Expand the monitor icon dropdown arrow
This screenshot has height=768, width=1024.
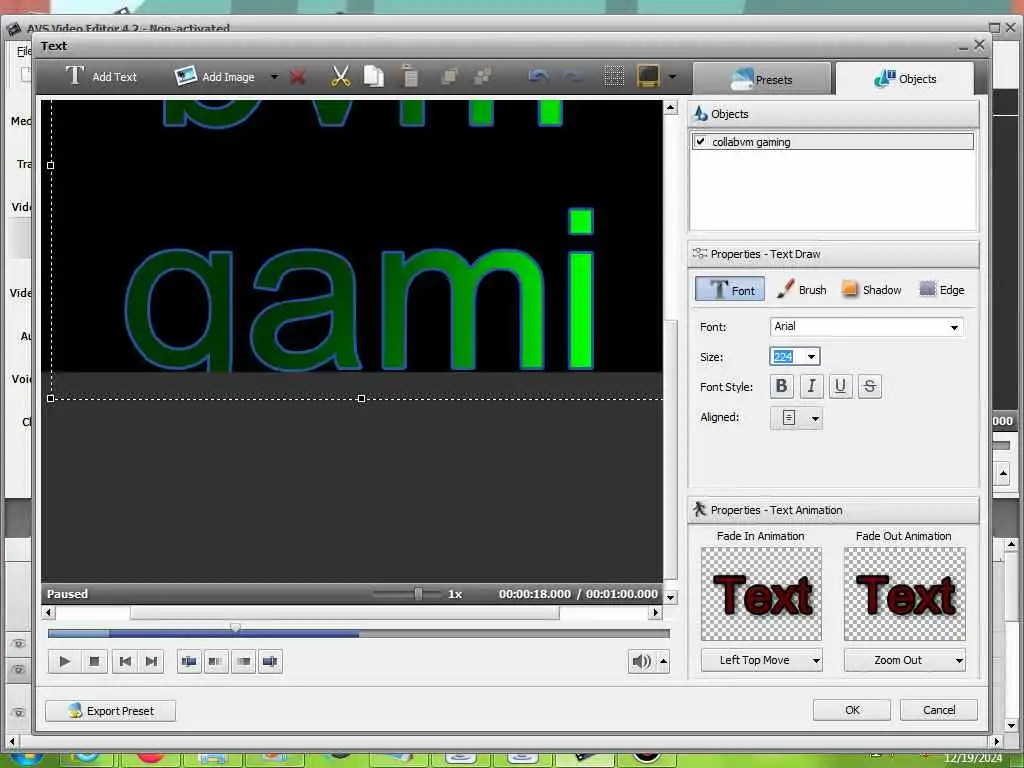click(x=672, y=77)
